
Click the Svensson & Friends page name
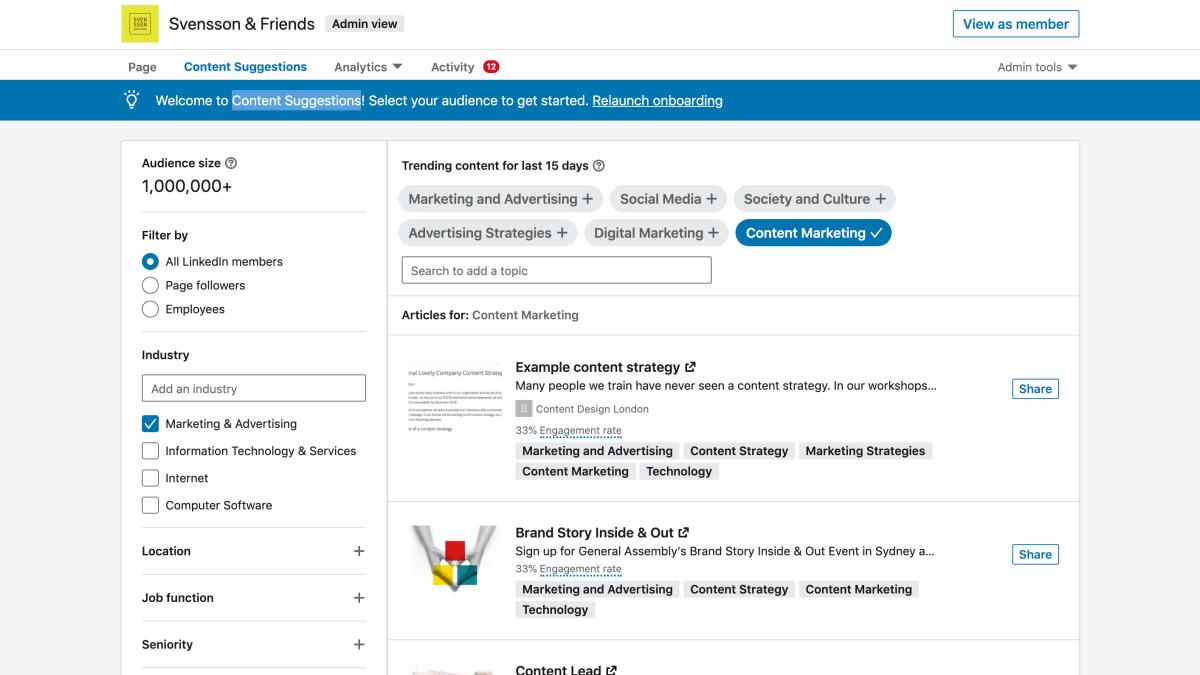[x=242, y=24]
